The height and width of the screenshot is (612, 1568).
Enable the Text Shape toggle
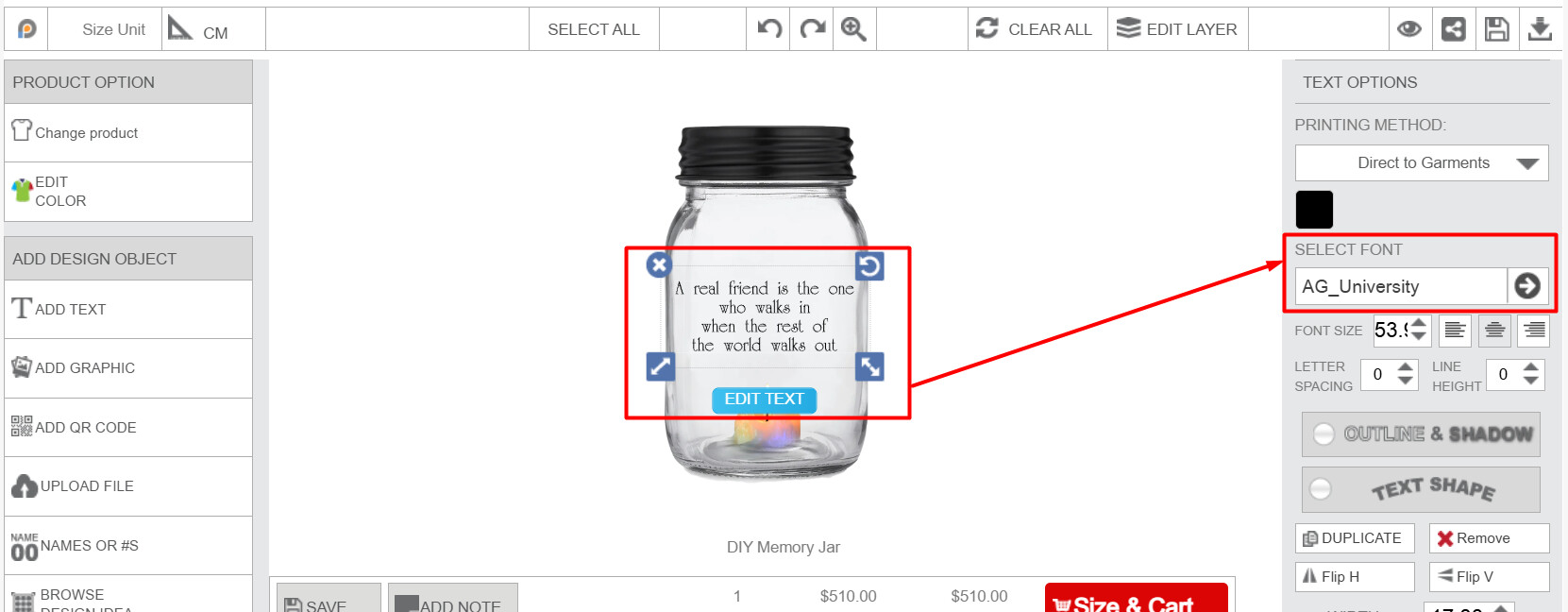pos(1321,488)
